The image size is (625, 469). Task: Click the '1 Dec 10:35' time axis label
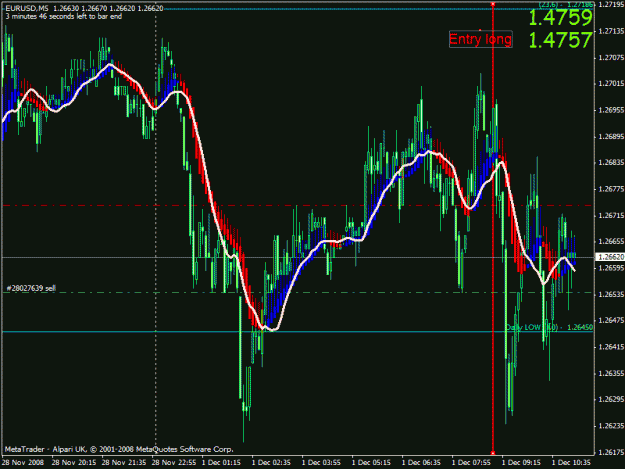tap(571, 463)
